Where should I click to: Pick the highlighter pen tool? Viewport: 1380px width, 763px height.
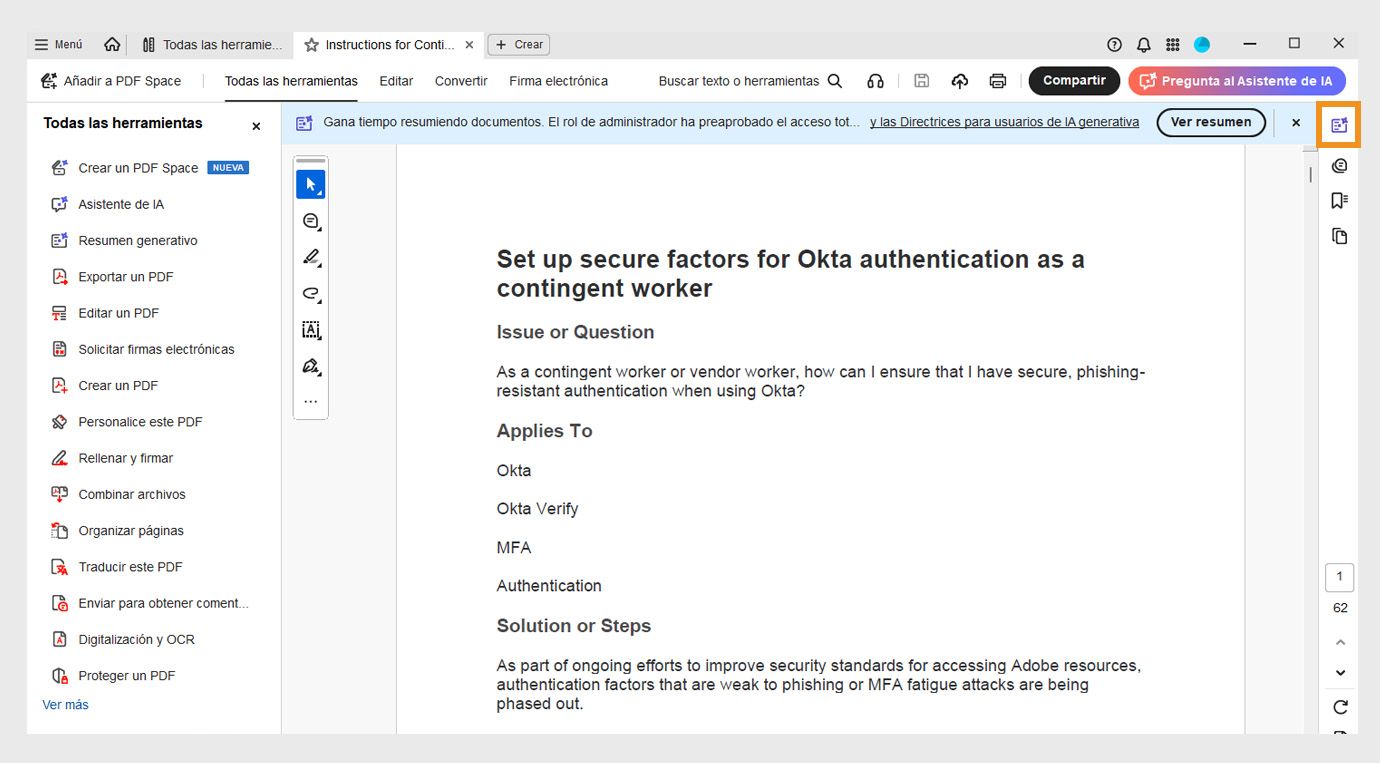[310, 257]
